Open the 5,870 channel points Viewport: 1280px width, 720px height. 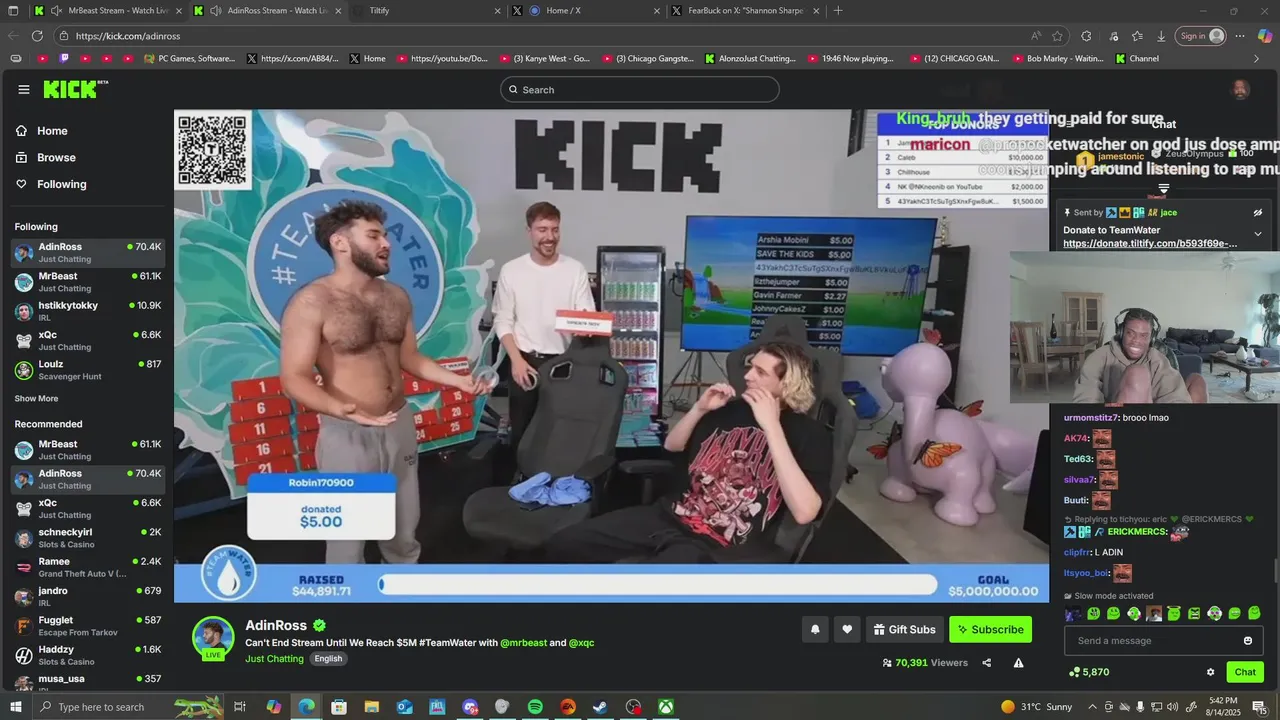pyautogui.click(x=1089, y=672)
